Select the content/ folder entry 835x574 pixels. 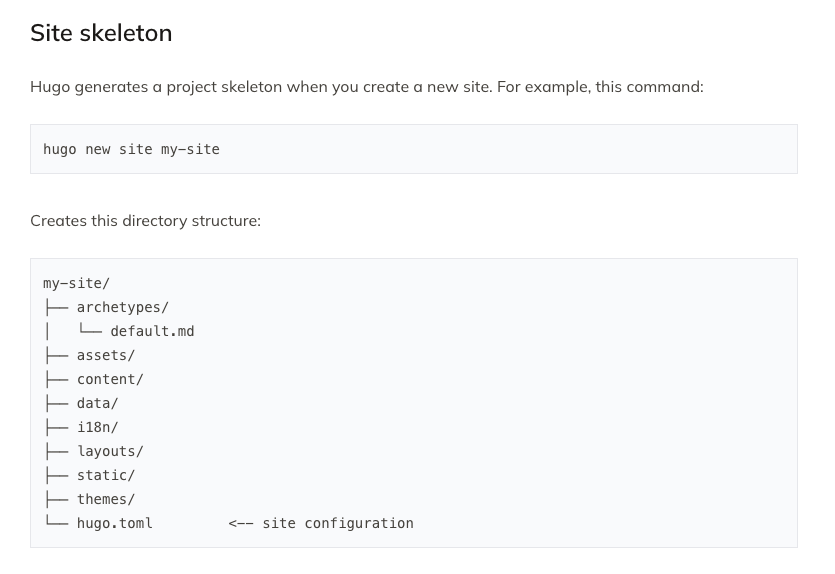(110, 379)
